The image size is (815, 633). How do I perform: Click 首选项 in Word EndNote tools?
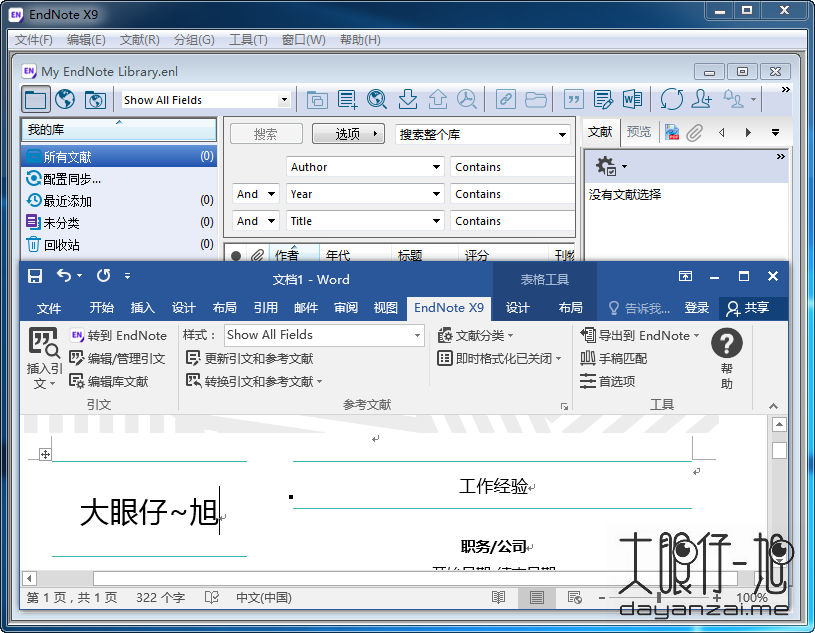pyautogui.click(x=608, y=381)
